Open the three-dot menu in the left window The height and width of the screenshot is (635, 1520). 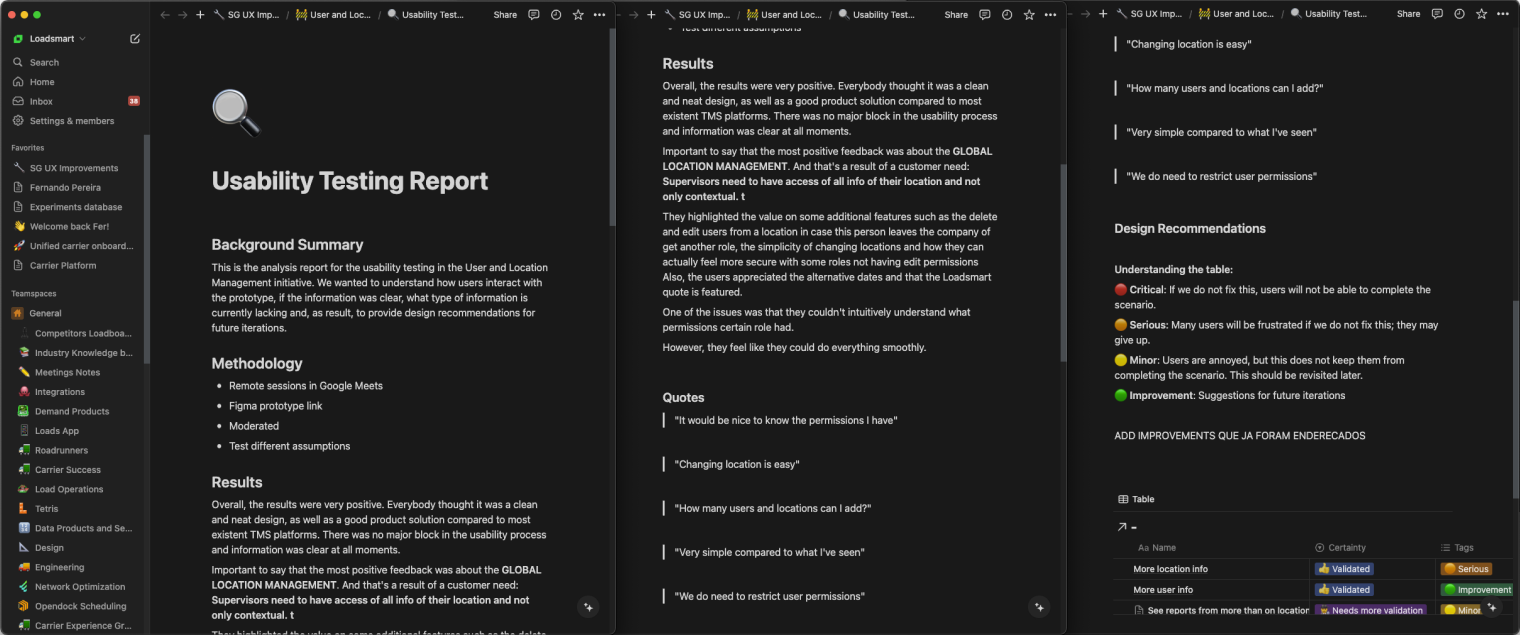click(x=600, y=15)
